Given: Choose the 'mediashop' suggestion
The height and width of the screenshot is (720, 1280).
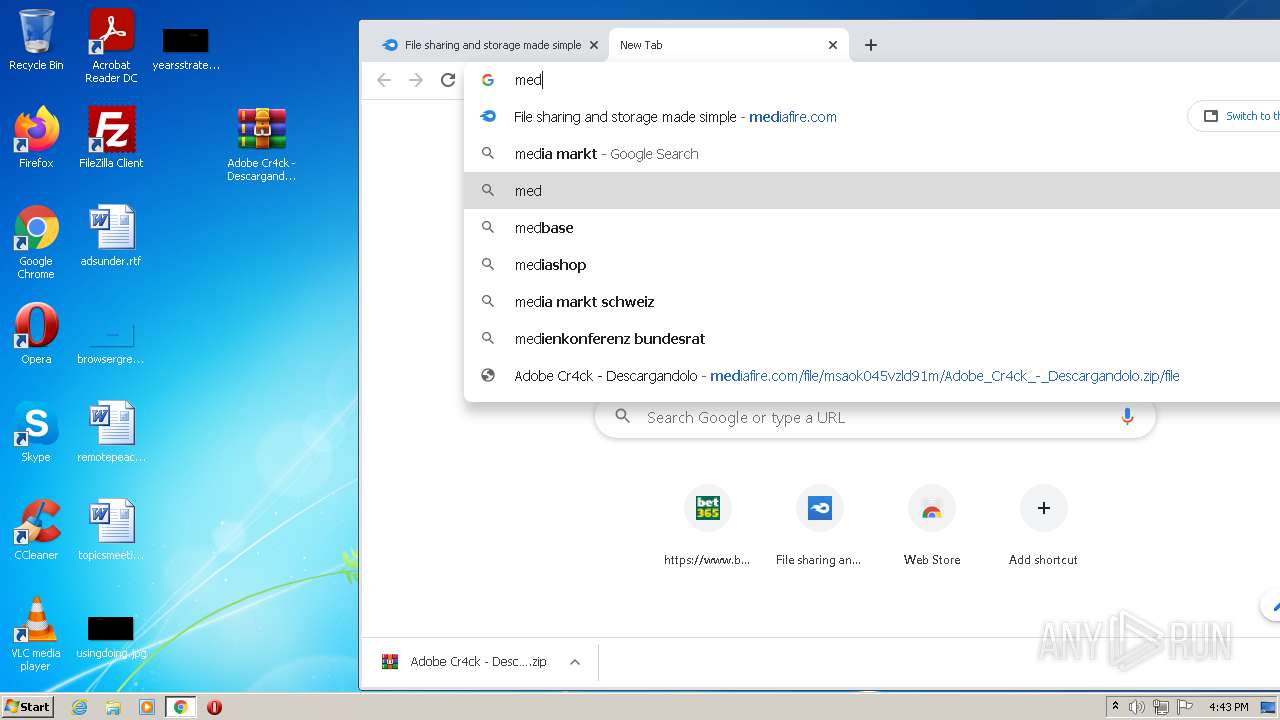Looking at the screenshot, I should coord(872,265).
